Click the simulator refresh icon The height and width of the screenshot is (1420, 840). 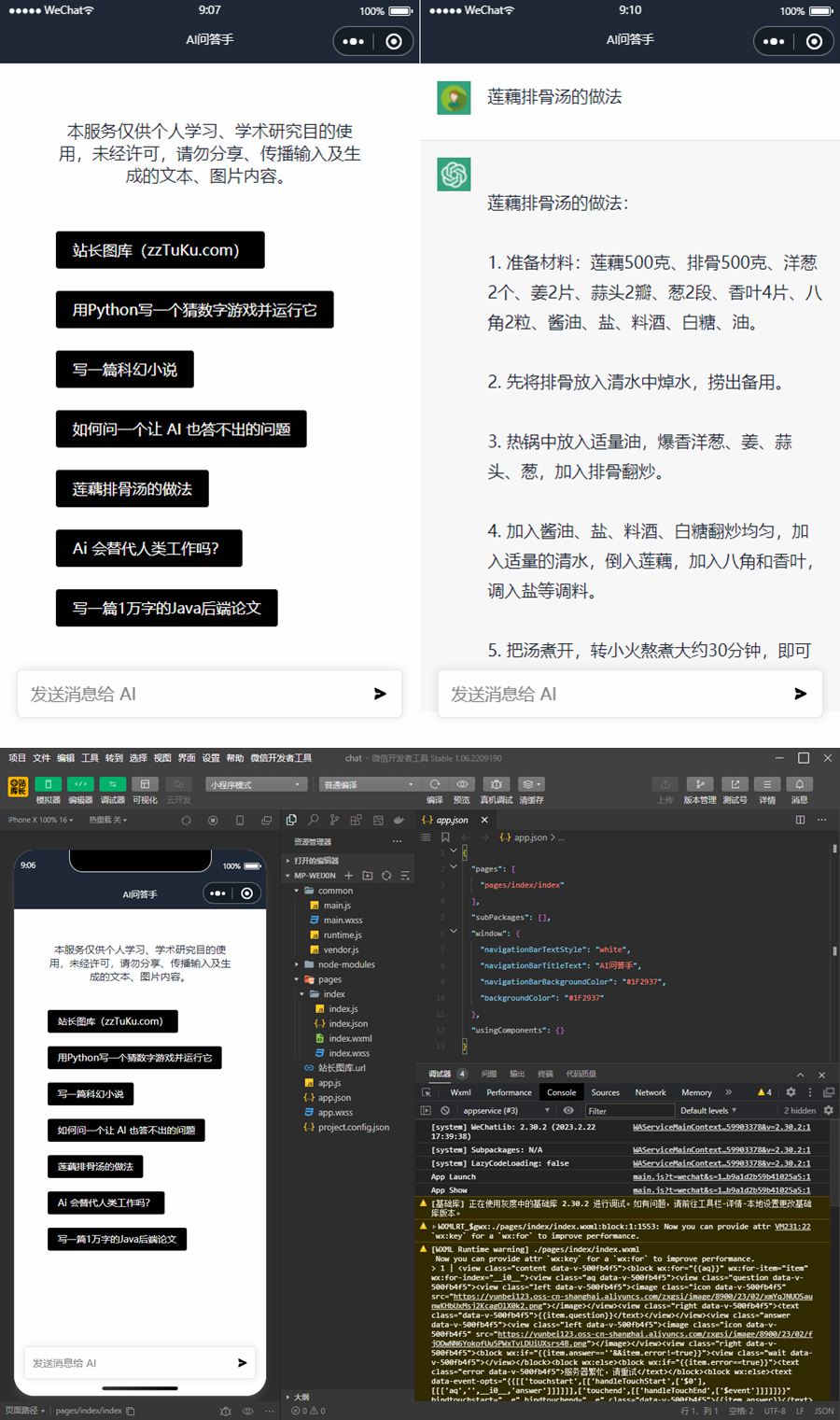(186, 821)
